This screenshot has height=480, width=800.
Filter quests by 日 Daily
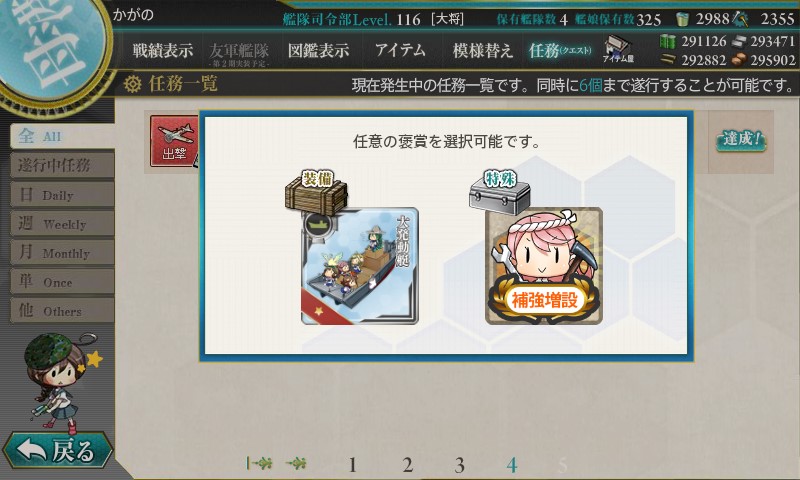tap(62, 194)
